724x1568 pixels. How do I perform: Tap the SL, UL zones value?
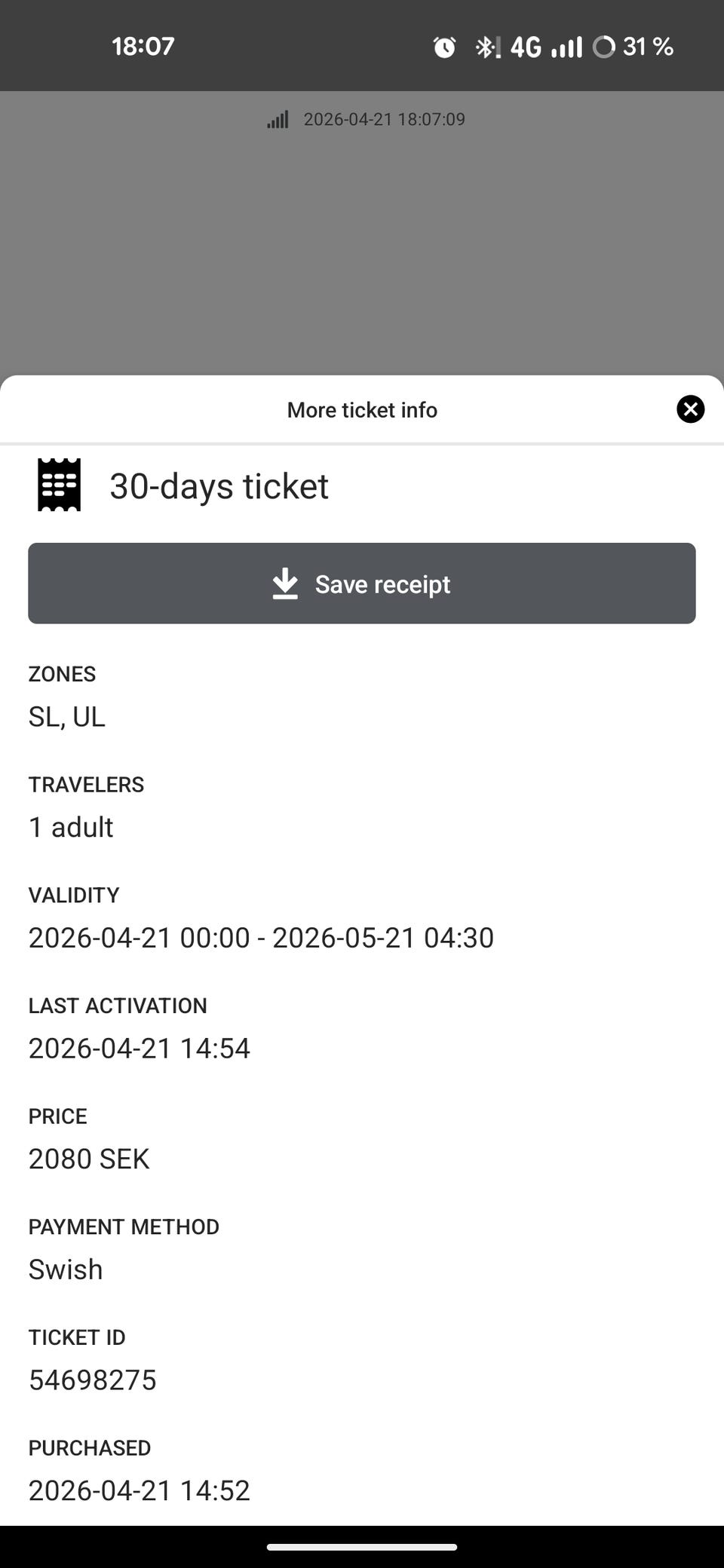[x=67, y=716]
